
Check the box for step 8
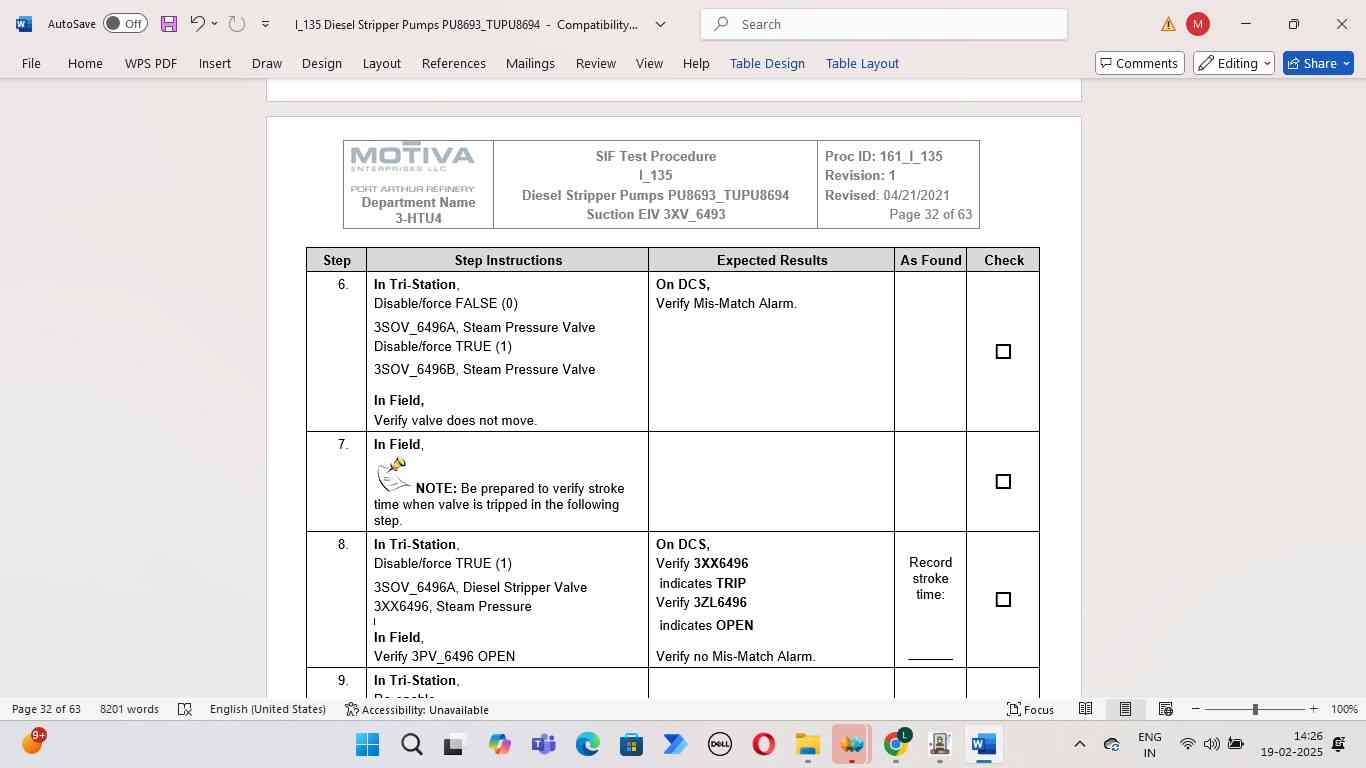[x=1003, y=599]
